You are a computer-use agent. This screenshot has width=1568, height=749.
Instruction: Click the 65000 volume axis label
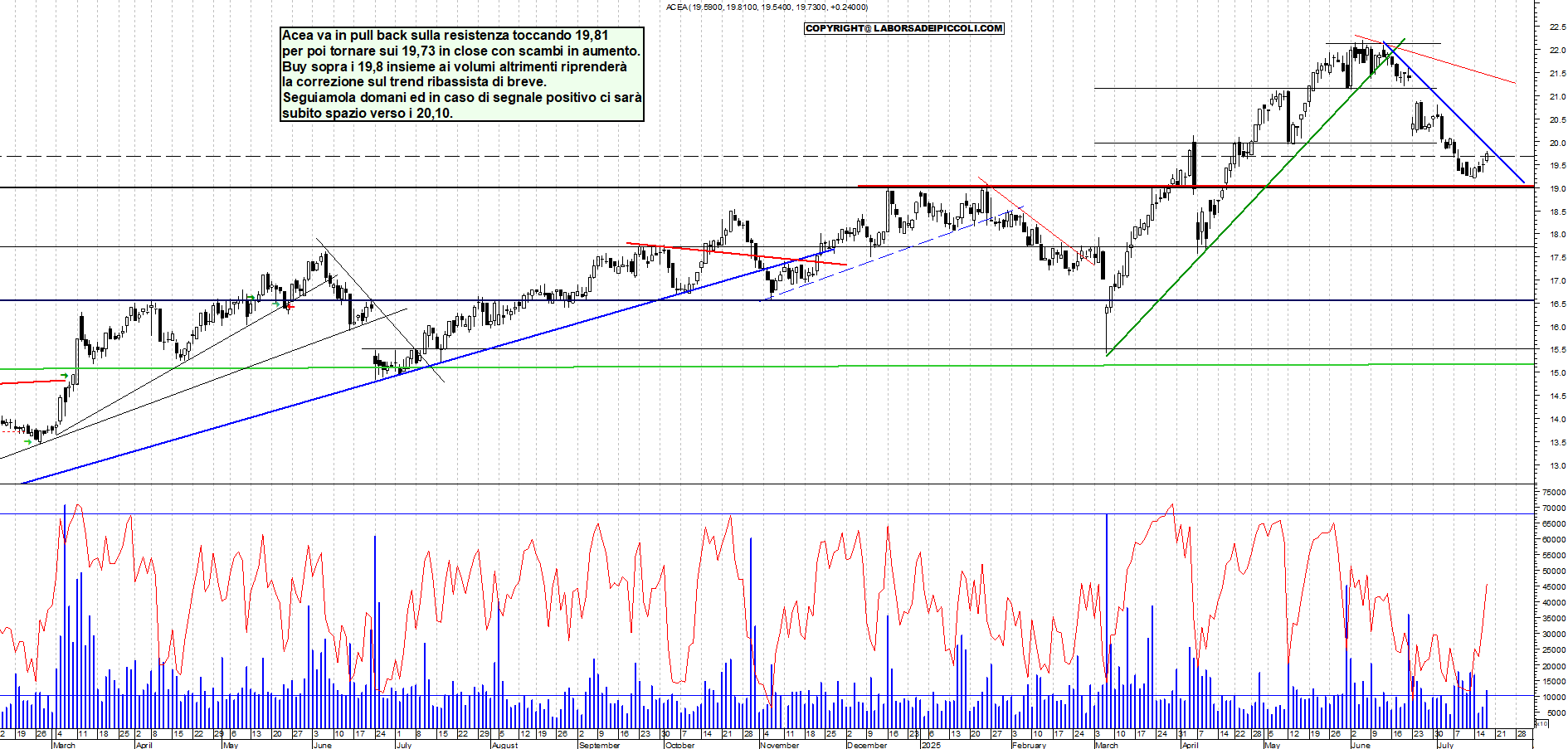1554,524
